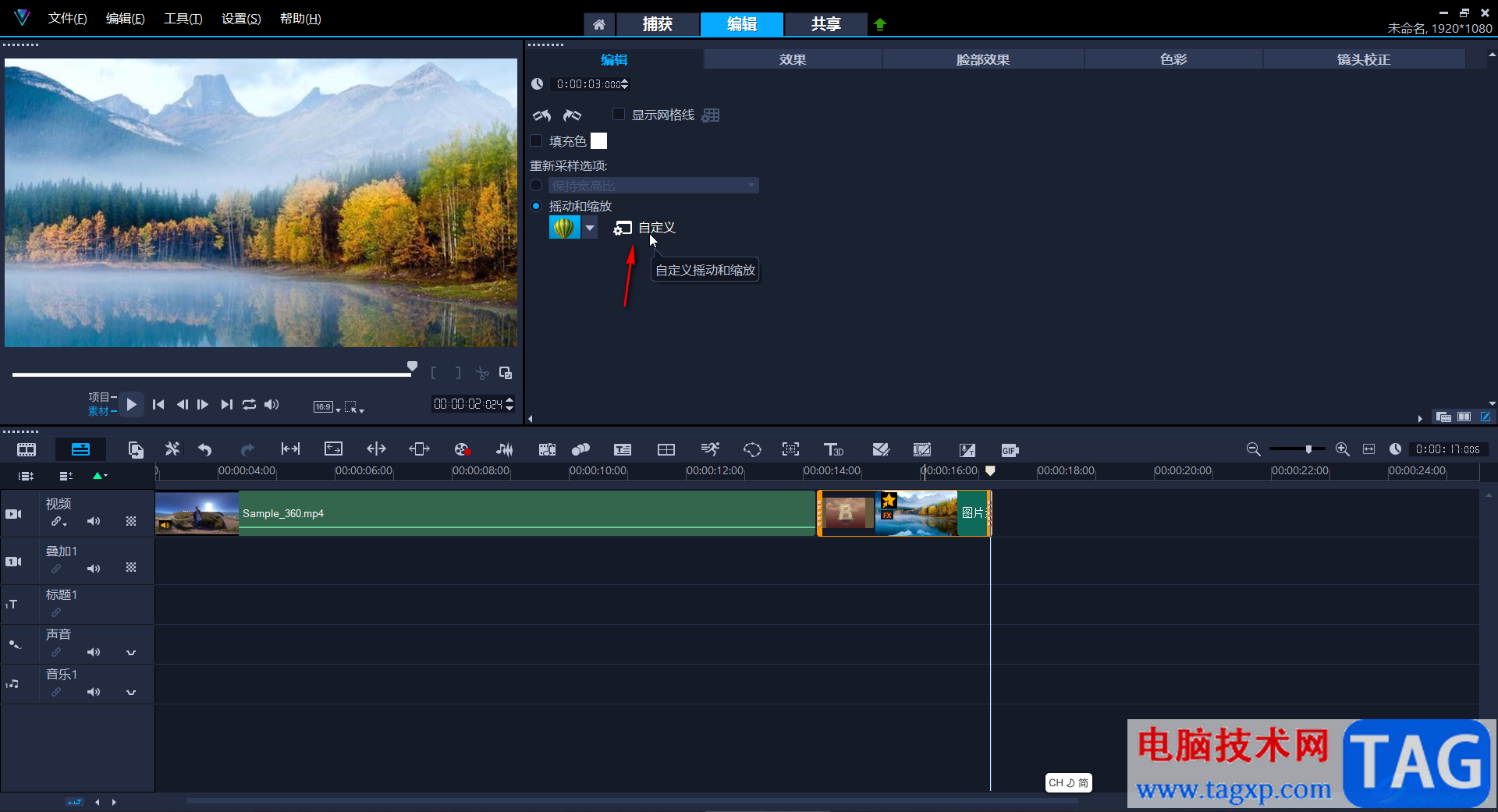Open the GIF Creator

click(x=1010, y=450)
